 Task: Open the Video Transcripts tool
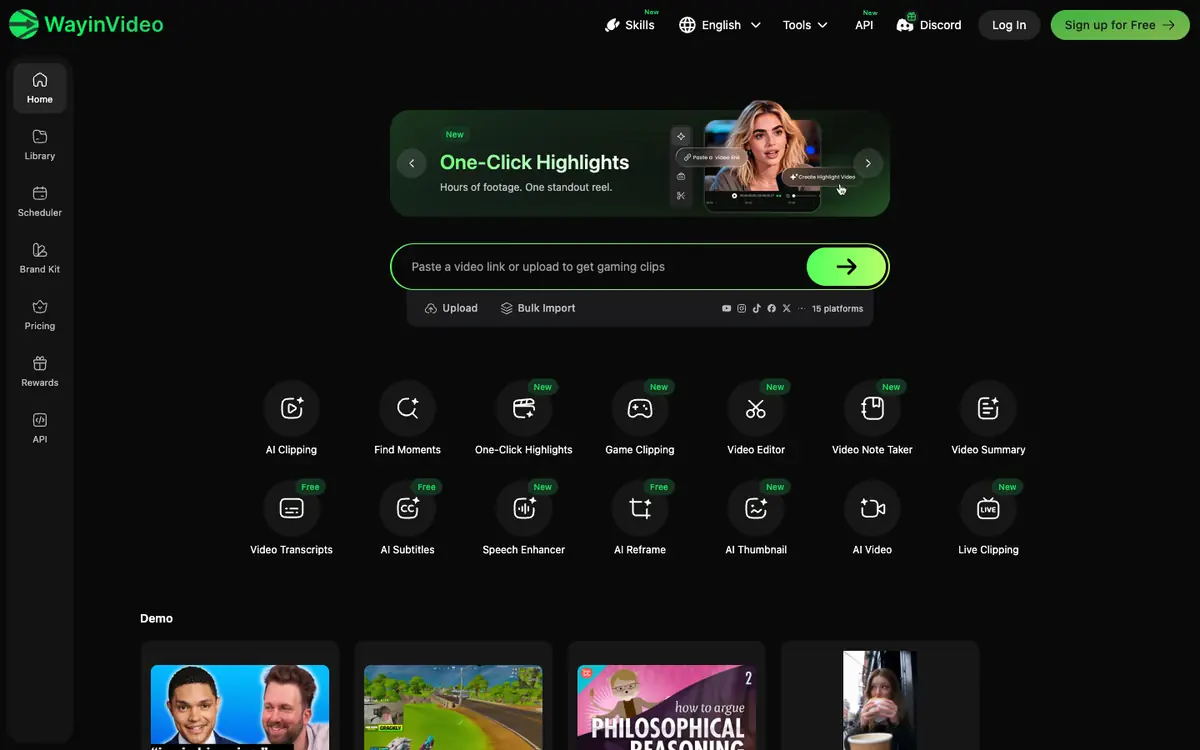tap(291, 508)
